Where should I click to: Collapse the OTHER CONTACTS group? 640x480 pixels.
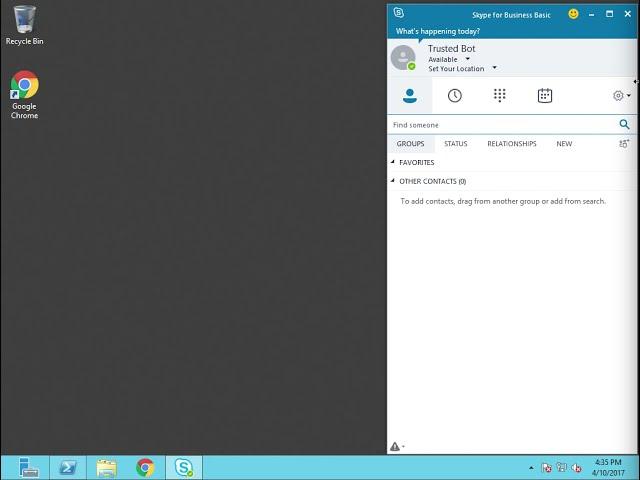coord(393,181)
